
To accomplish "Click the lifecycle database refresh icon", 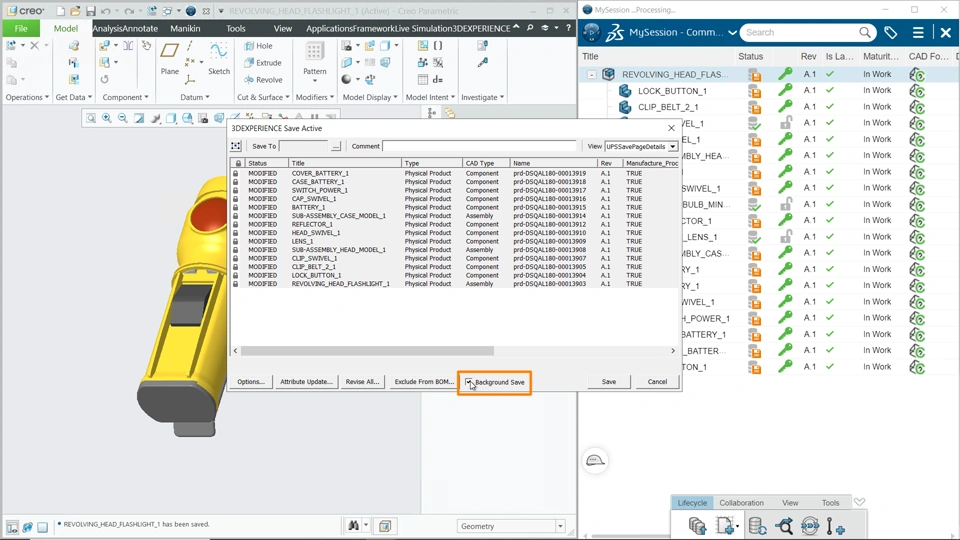I will tap(757, 526).
